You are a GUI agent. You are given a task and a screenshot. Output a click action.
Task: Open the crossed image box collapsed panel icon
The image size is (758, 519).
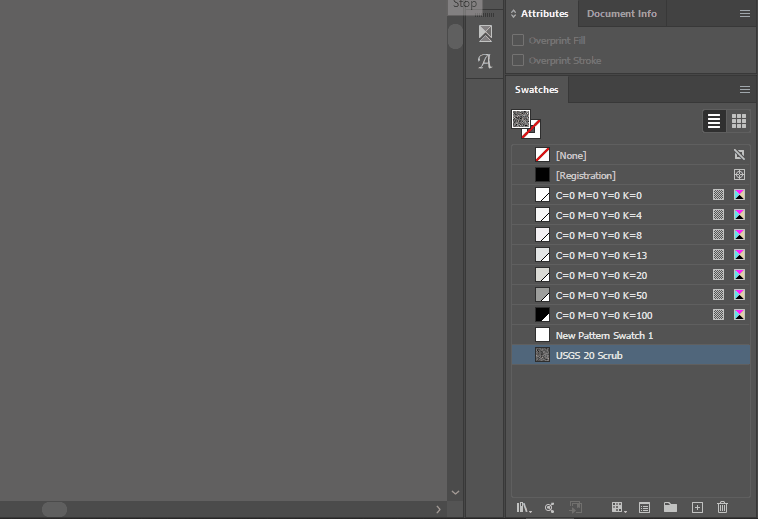485,33
